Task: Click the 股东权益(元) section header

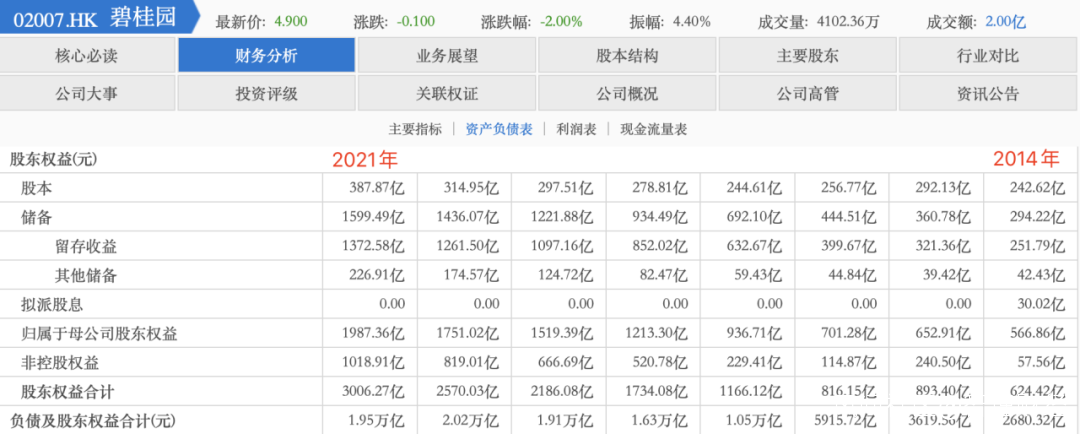Action: point(54,160)
